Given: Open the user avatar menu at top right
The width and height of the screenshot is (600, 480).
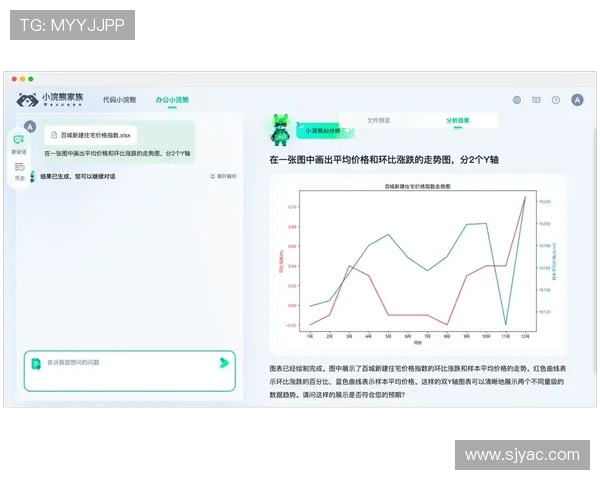Looking at the screenshot, I should coord(577,100).
